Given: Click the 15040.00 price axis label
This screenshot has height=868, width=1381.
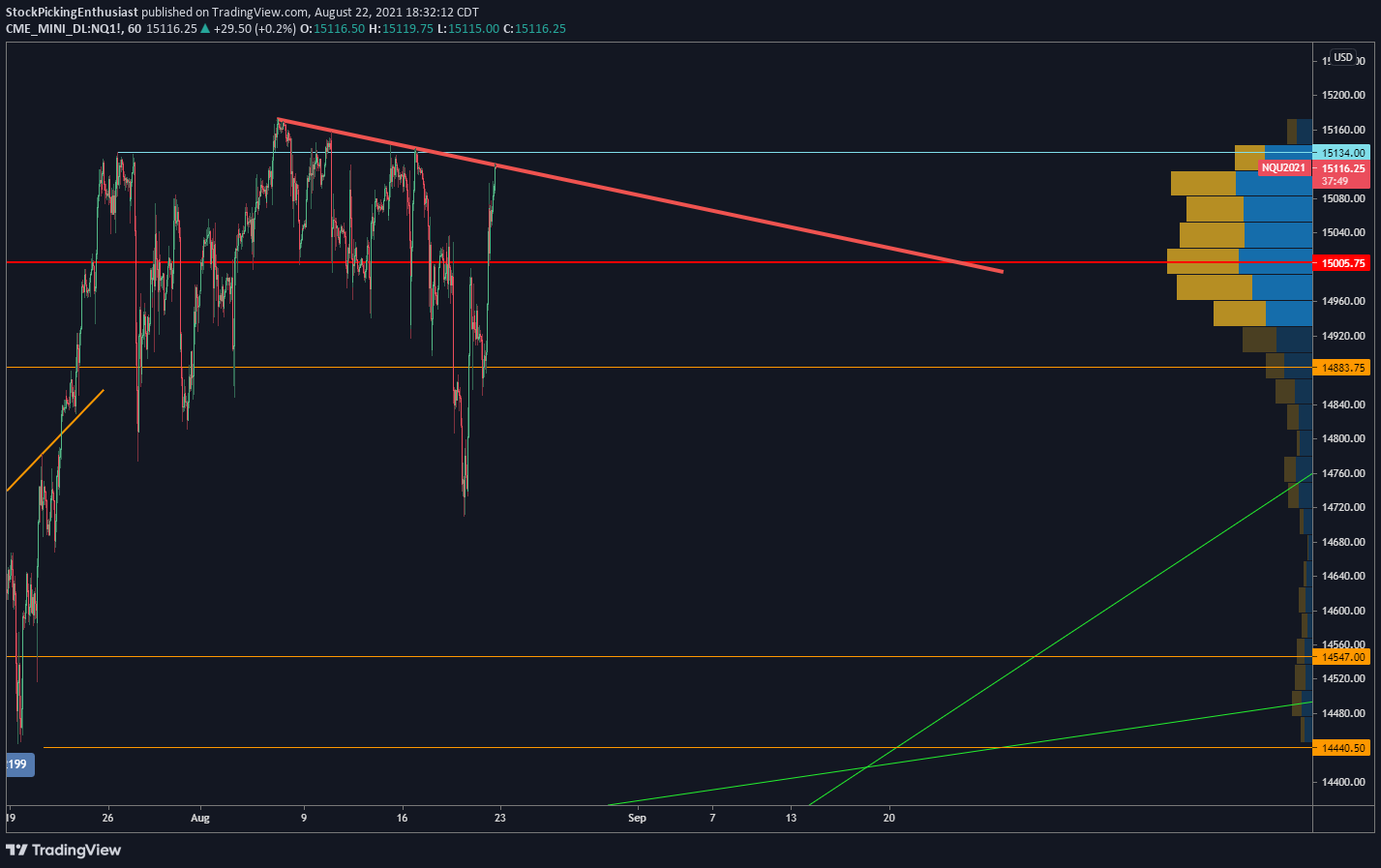Looking at the screenshot, I should tap(1344, 232).
